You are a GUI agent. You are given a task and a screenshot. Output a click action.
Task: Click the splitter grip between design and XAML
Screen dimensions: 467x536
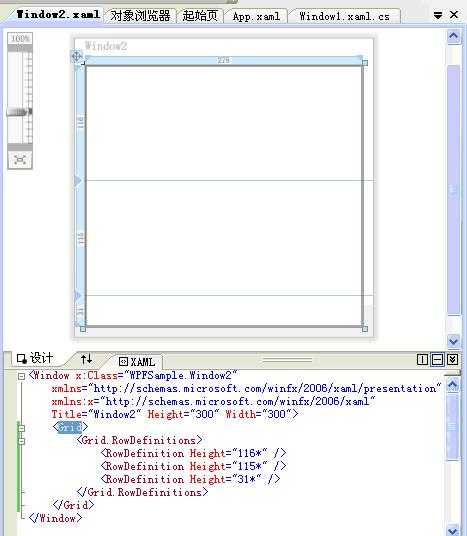click(287, 360)
